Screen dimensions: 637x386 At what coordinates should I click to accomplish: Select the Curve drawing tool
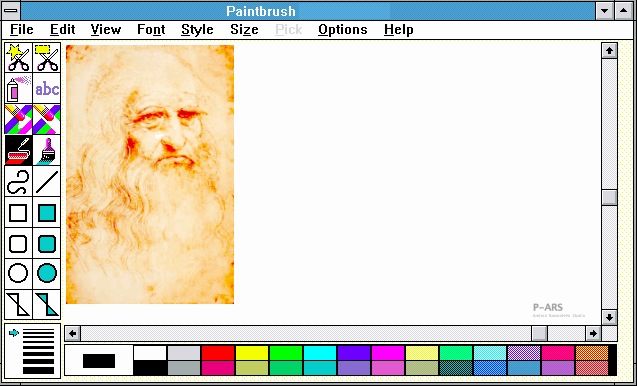point(18,181)
